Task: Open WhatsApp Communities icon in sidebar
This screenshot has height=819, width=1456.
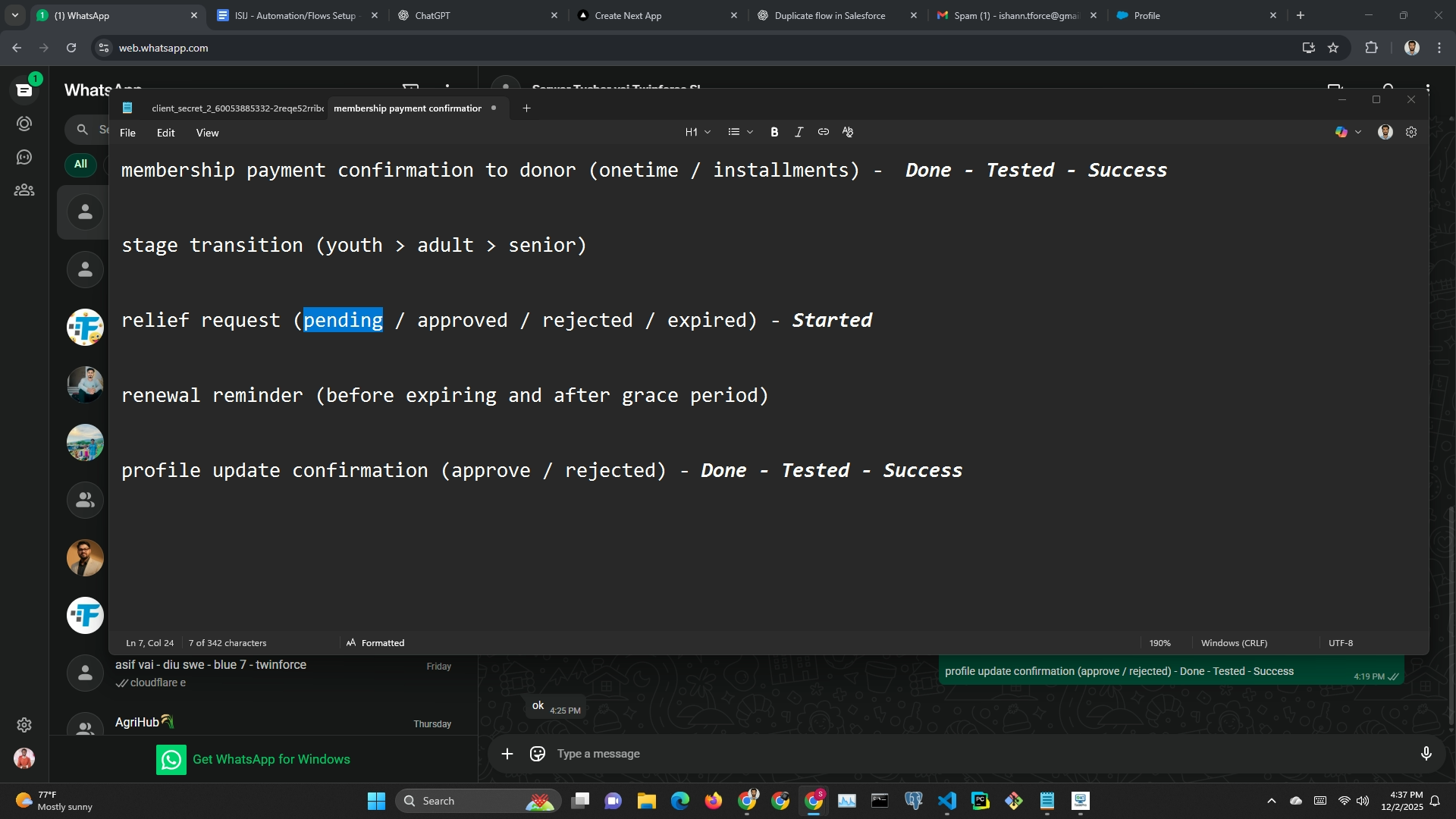Action: (24, 190)
